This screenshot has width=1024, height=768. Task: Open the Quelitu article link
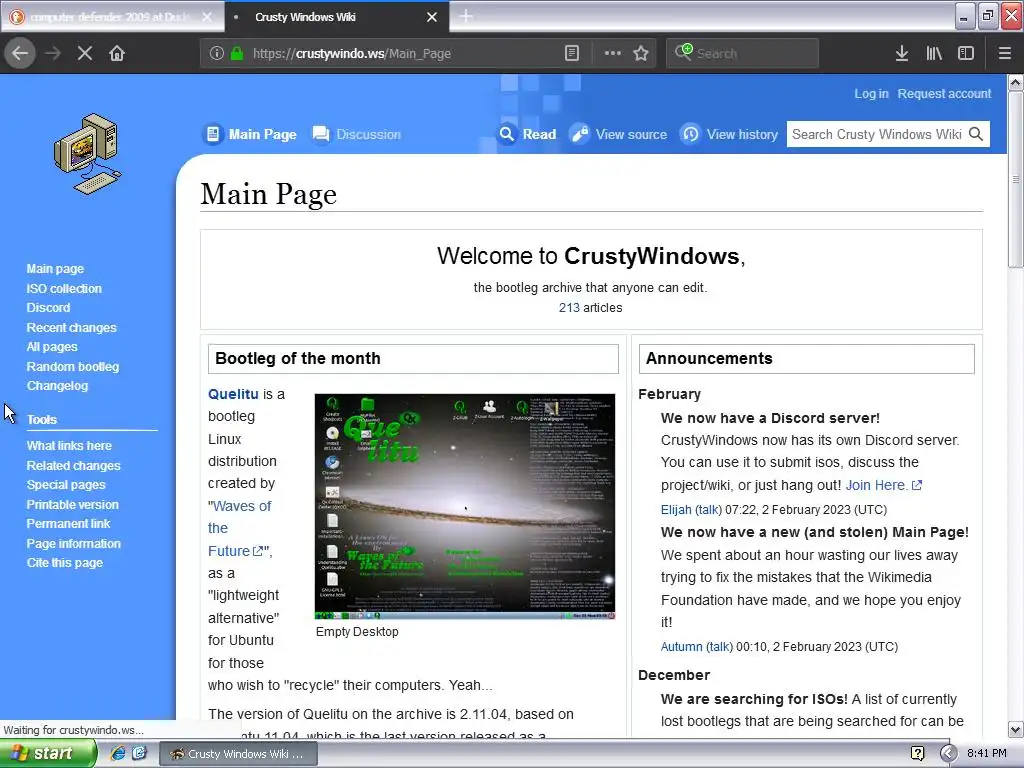(x=233, y=394)
